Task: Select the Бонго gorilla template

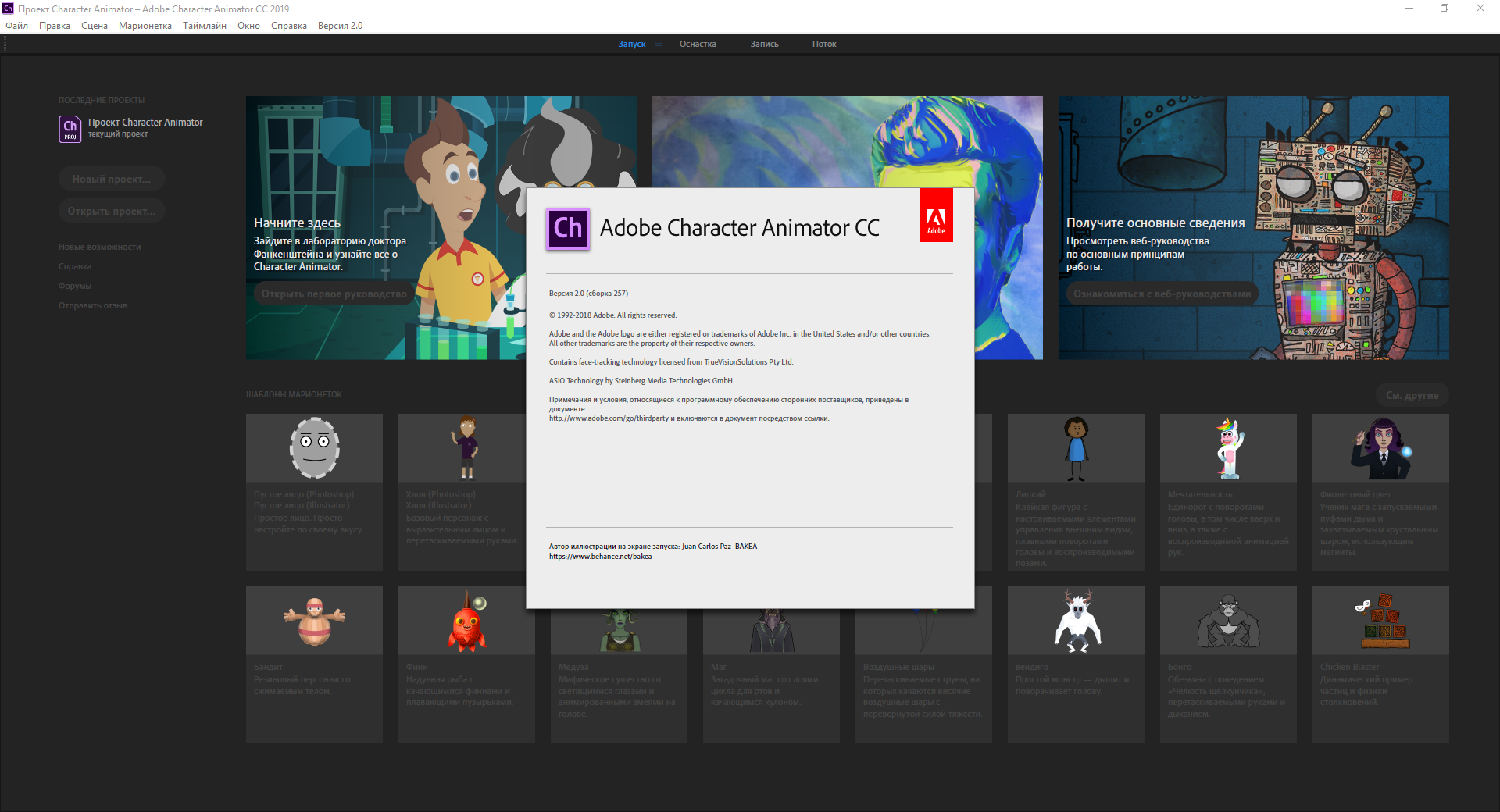Action: click(x=1228, y=664)
